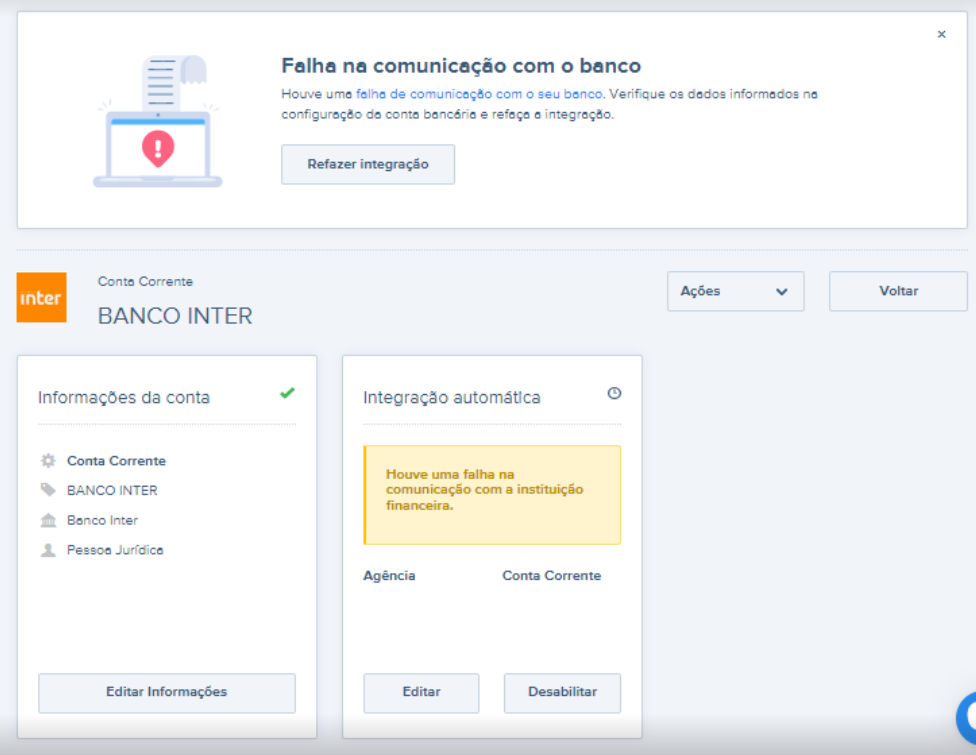Click the Voltar button
This screenshot has height=755, width=976.
[x=897, y=291]
